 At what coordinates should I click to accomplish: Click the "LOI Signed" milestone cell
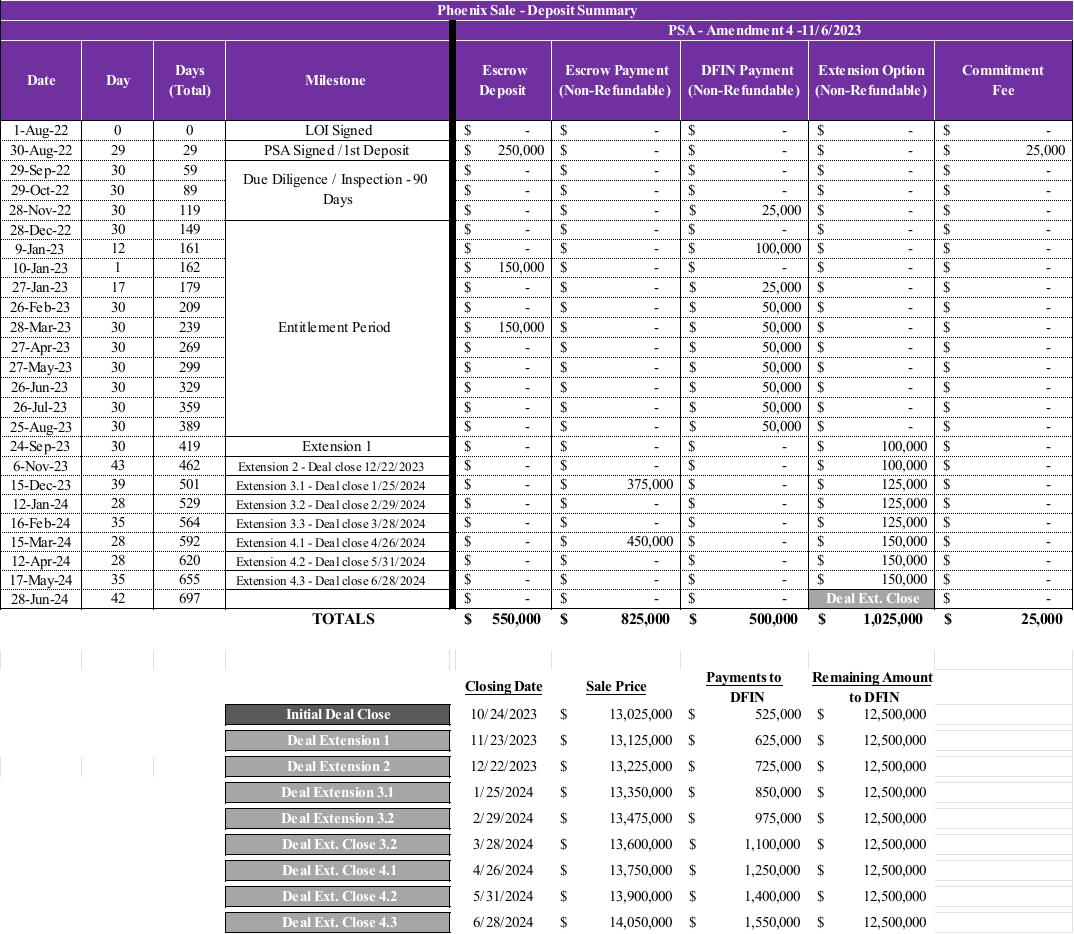point(338,130)
